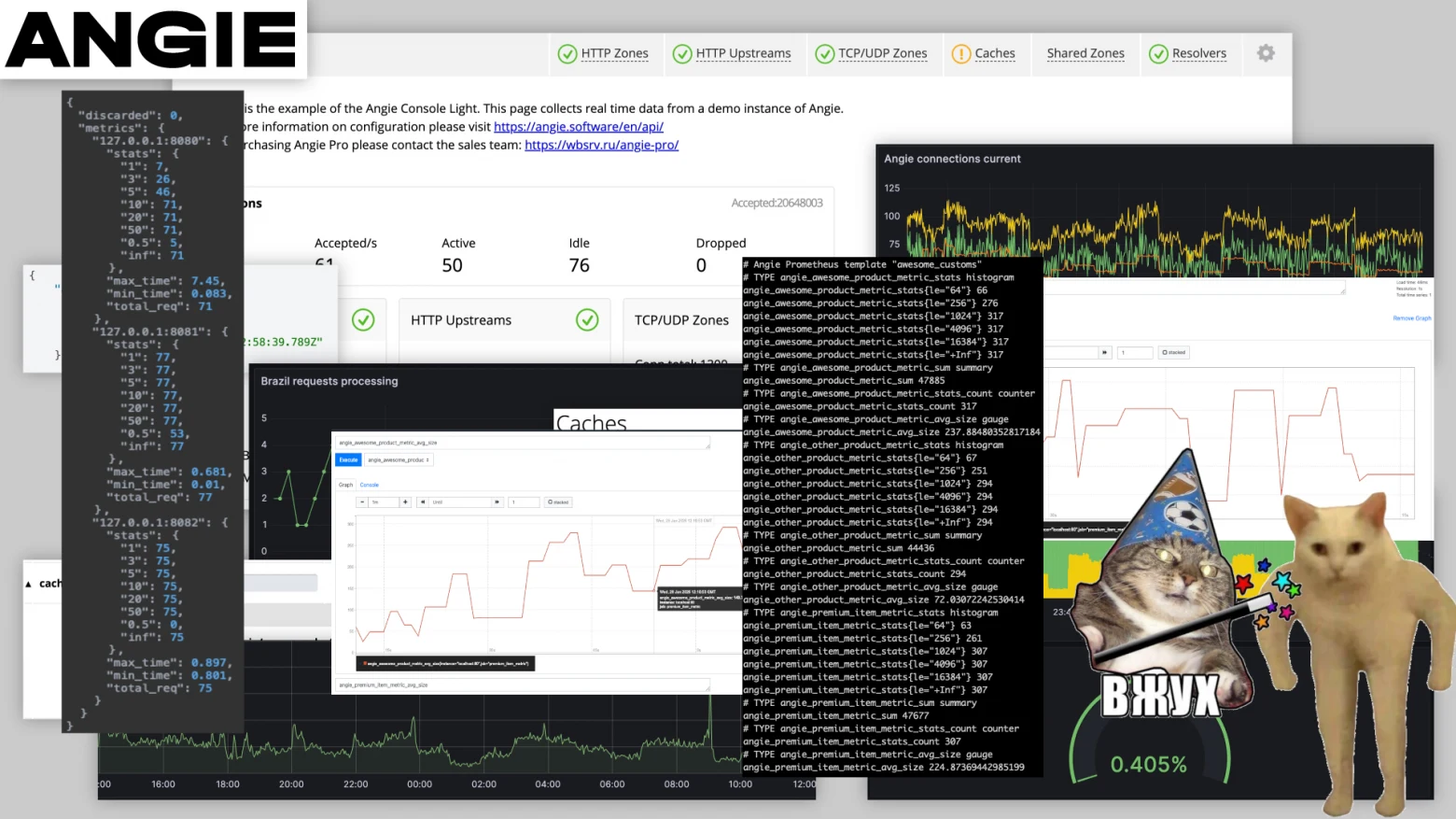Click the "discarded": 0 JSON line

coord(131,116)
